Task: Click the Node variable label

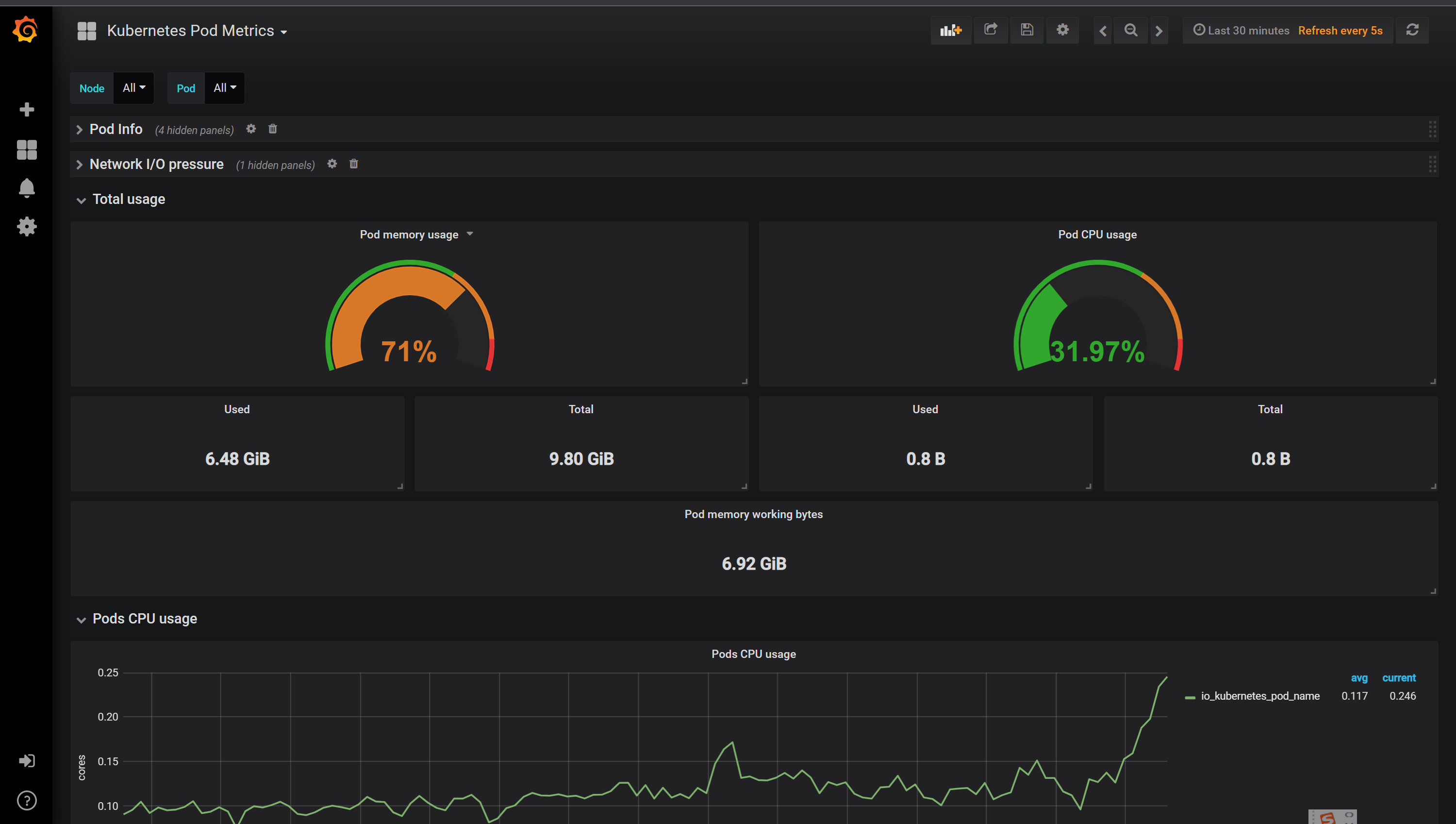Action: [92, 88]
